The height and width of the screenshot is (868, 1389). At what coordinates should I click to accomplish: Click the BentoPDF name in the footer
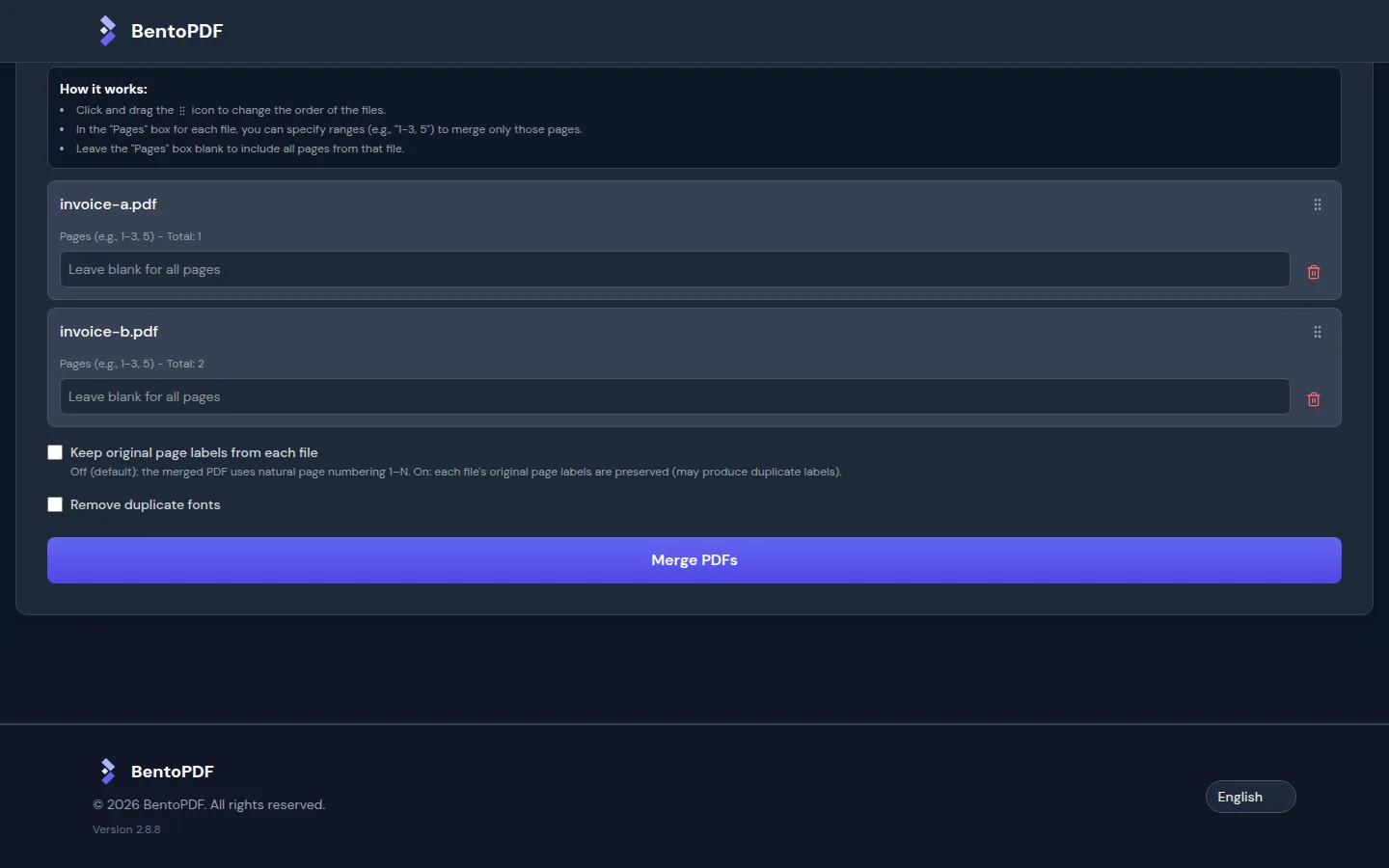coord(173,772)
